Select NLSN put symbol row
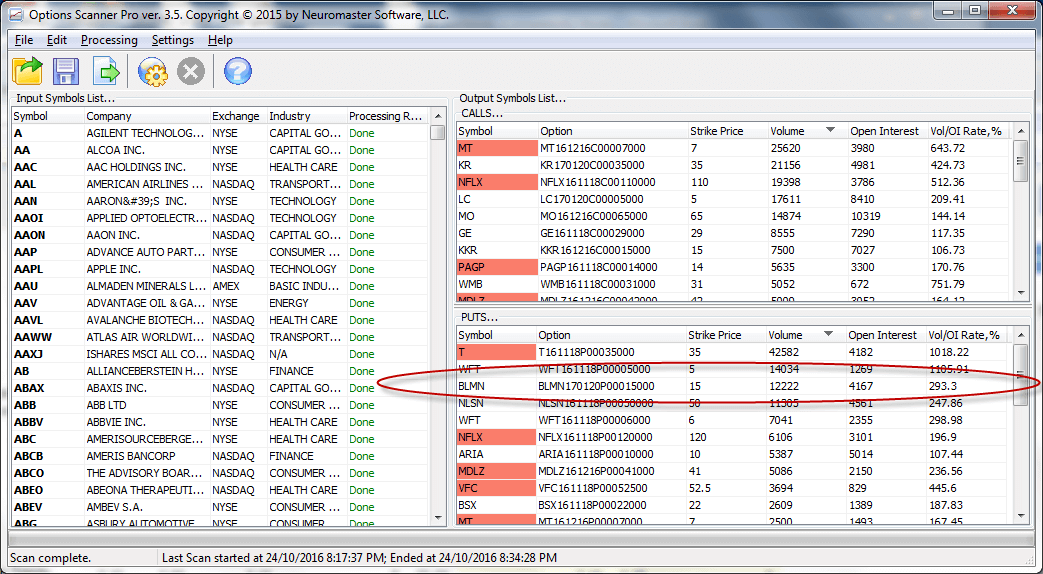The height and width of the screenshot is (574, 1043). pyautogui.click(x=734, y=402)
